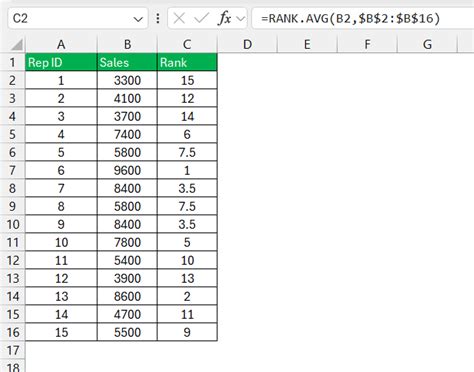
Task: Click the Rank cell showing 6
Action: click(x=187, y=134)
